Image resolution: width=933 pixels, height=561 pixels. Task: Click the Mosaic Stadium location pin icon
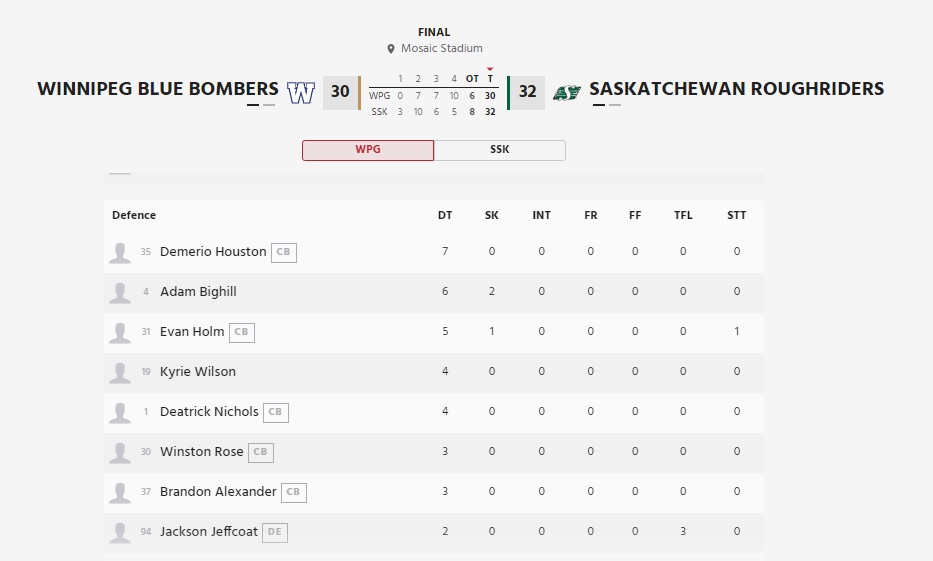click(391, 49)
